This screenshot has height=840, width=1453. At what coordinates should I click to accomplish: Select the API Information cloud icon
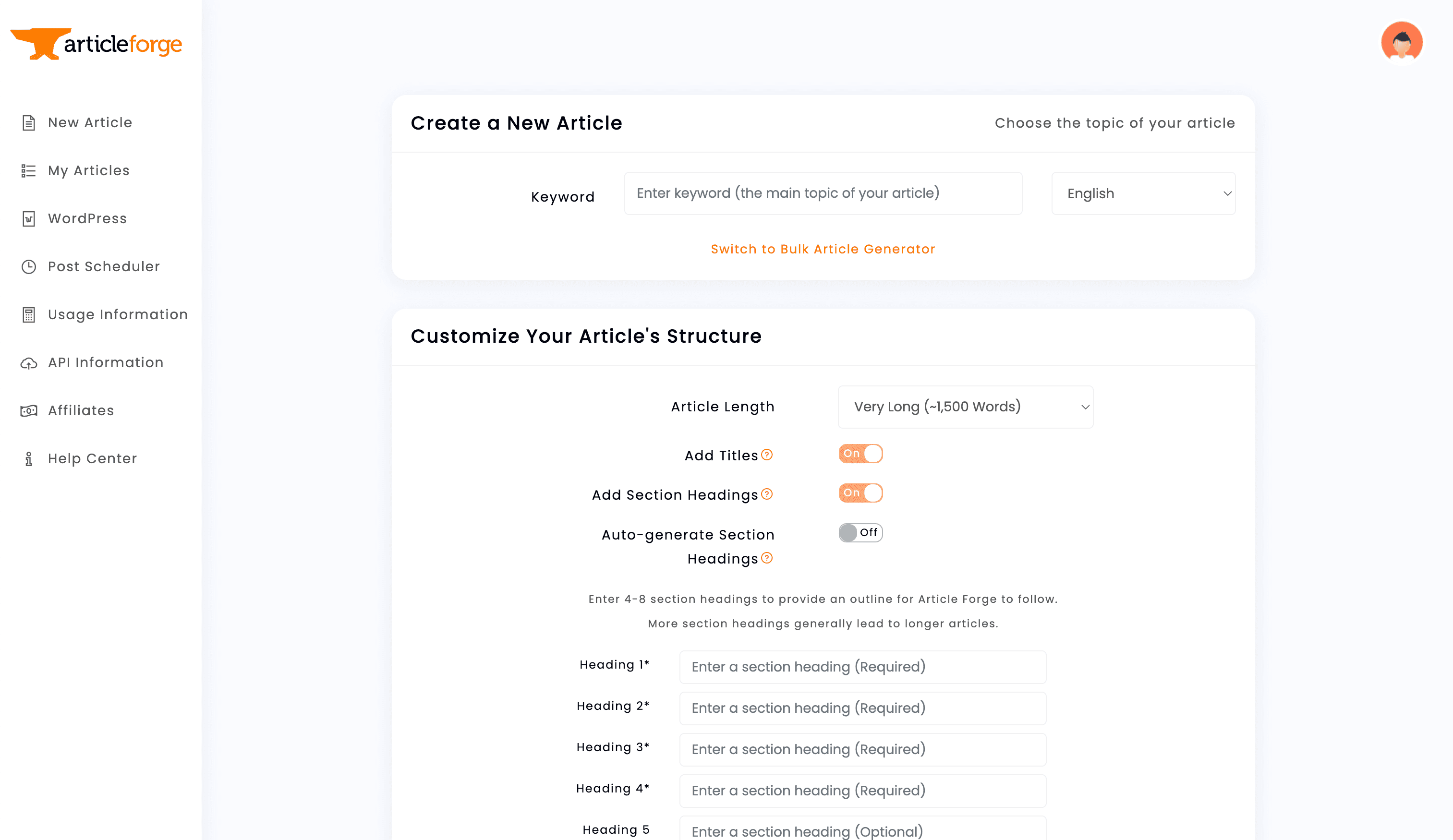click(x=28, y=362)
